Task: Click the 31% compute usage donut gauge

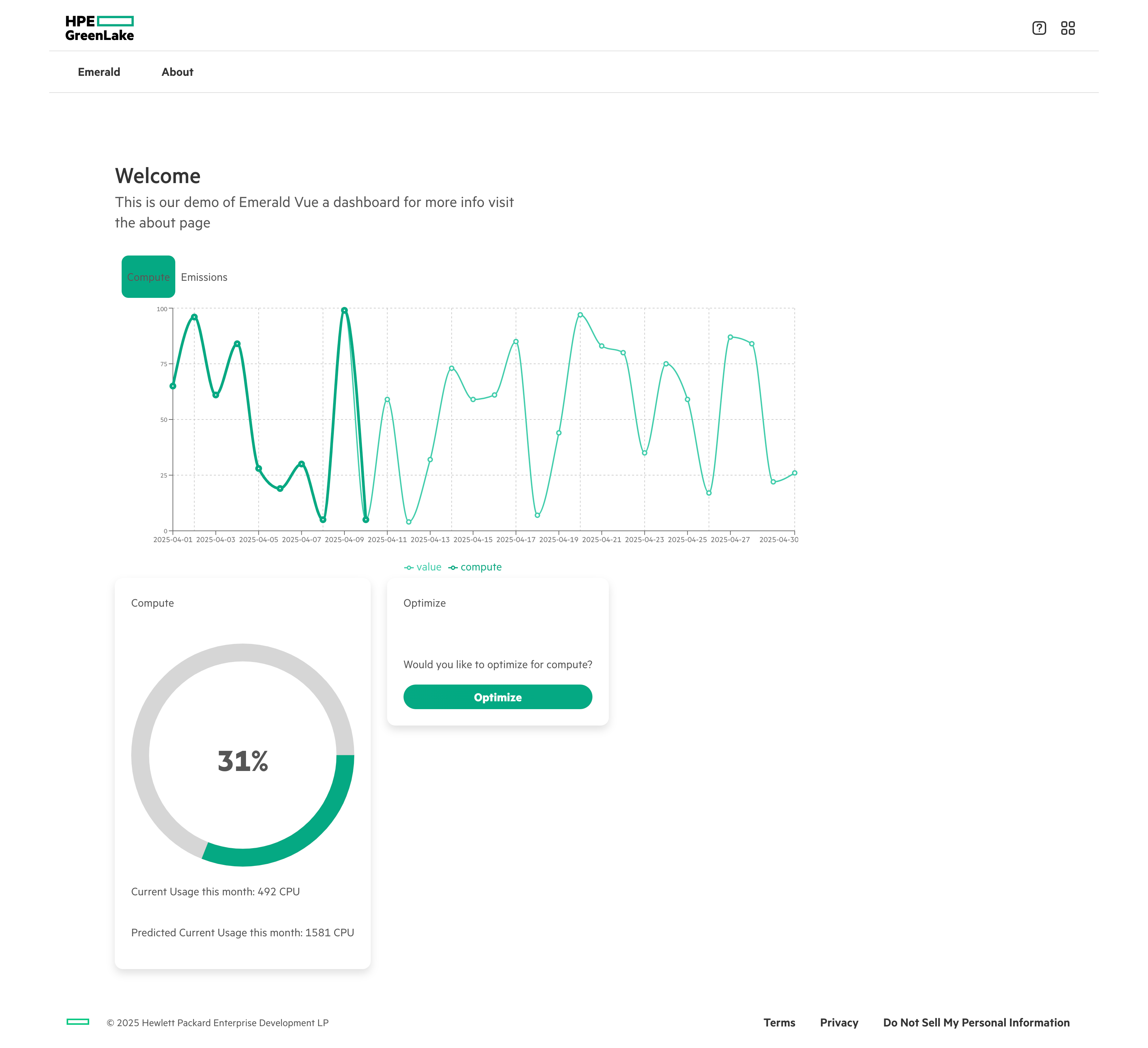Action: click(243, 760)
